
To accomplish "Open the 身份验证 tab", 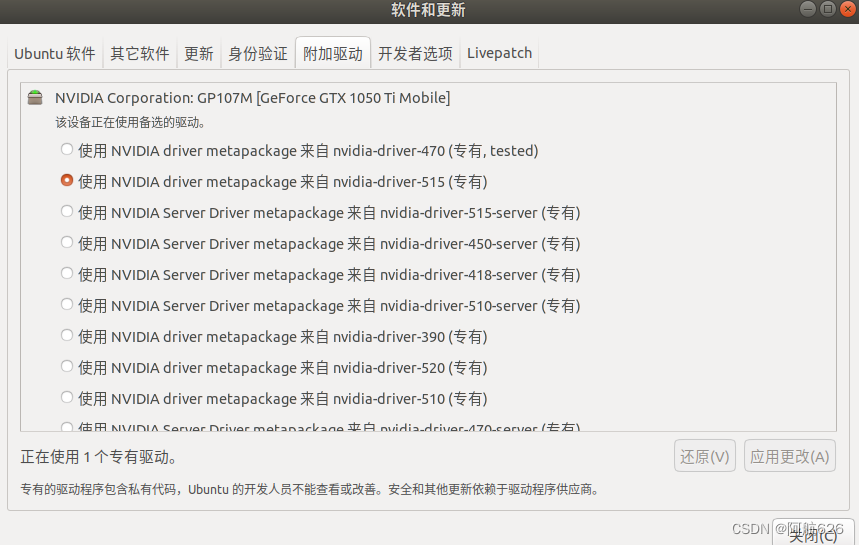I will [x=258, y=53].
